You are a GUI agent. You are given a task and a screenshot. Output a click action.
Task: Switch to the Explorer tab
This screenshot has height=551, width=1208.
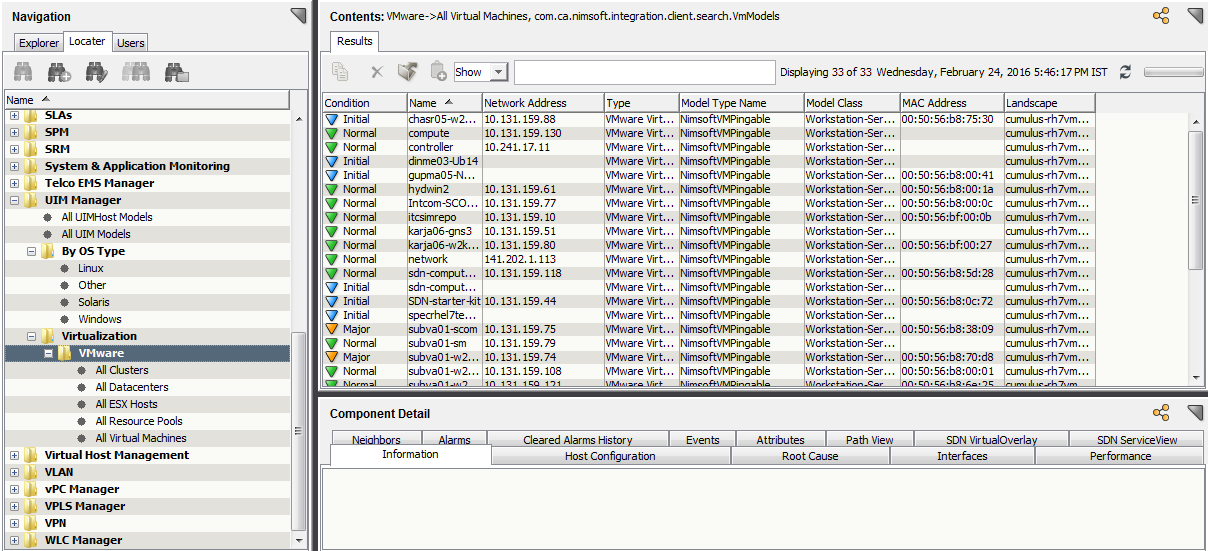39,43
